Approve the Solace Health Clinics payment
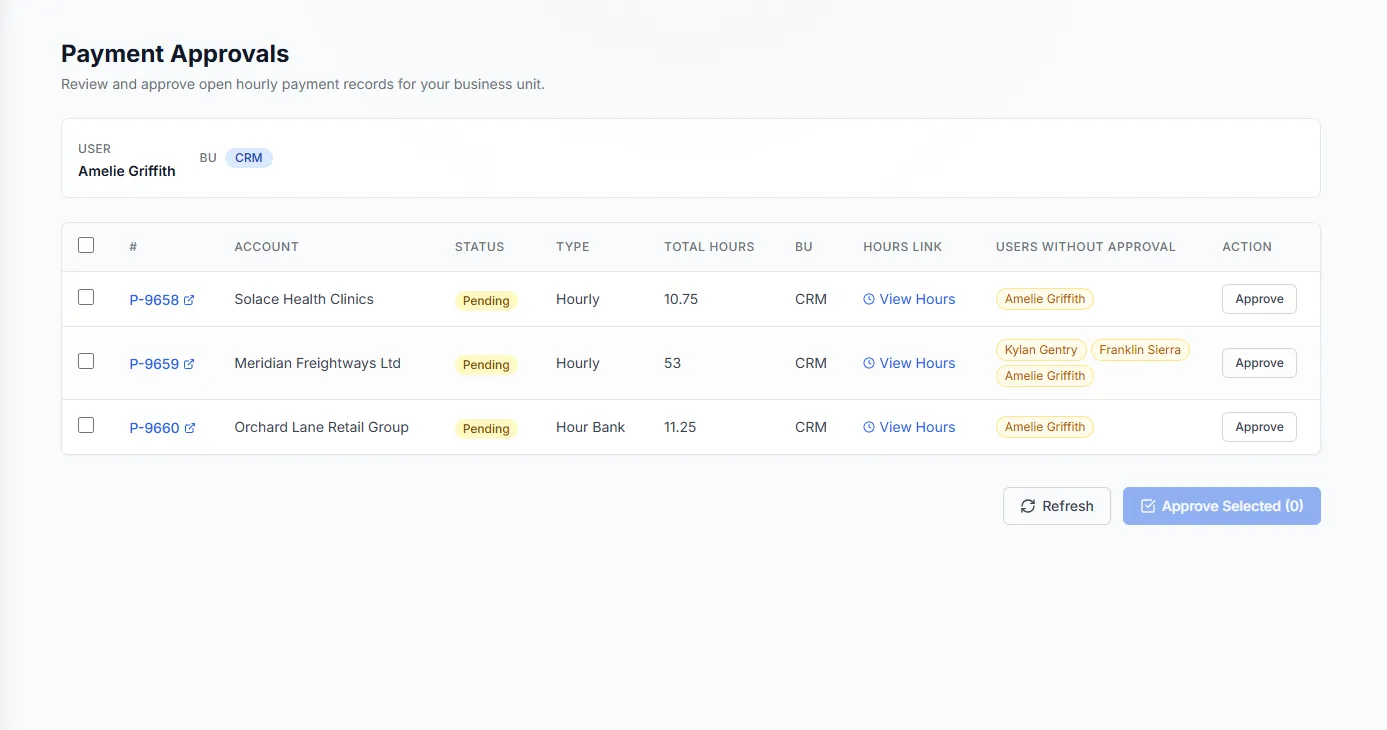This screenshot has width=1387, height=730. (1259, 299)
